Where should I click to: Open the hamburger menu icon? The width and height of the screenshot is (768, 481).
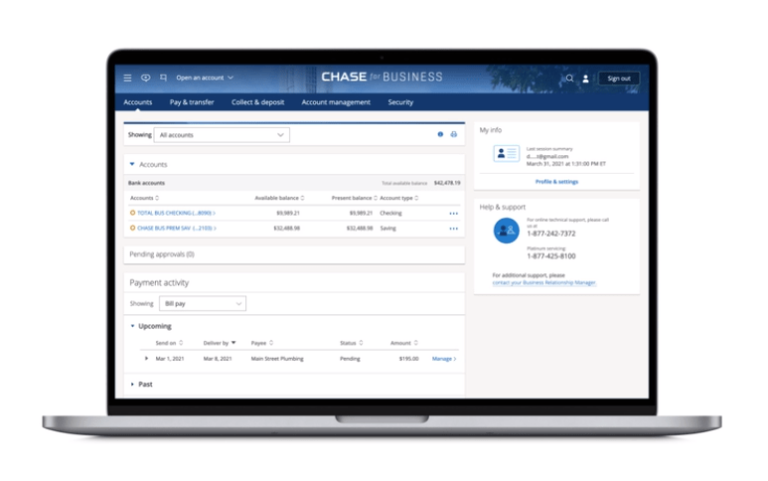click(127, 78)
